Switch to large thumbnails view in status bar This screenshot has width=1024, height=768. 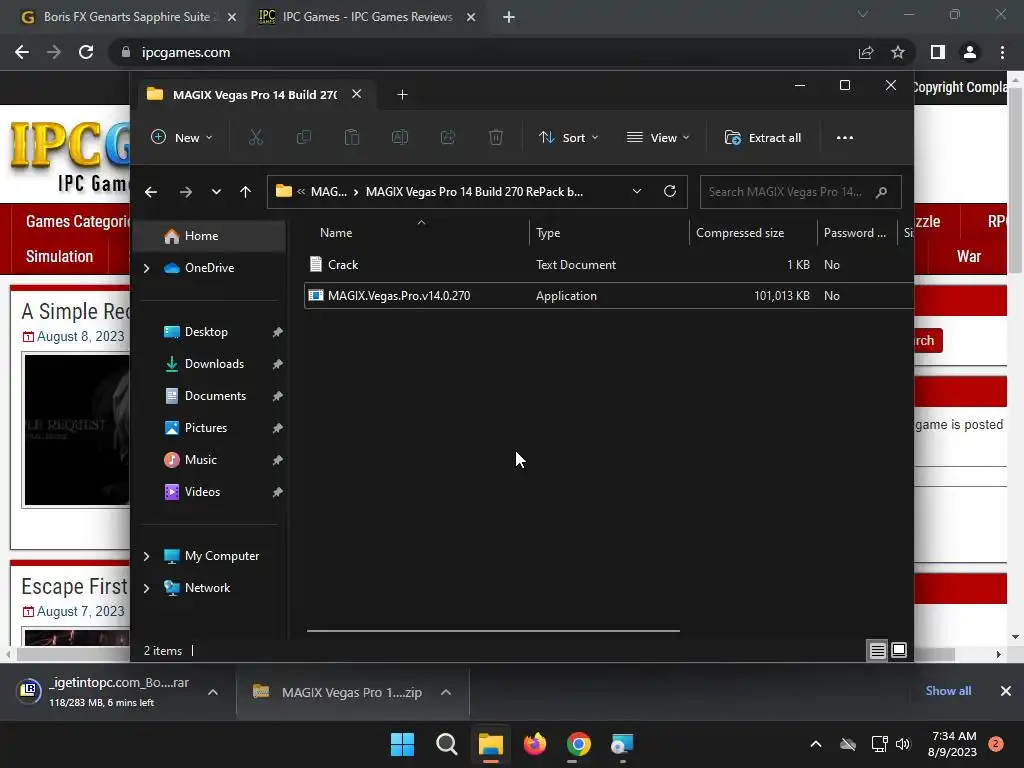pos(899,650)
